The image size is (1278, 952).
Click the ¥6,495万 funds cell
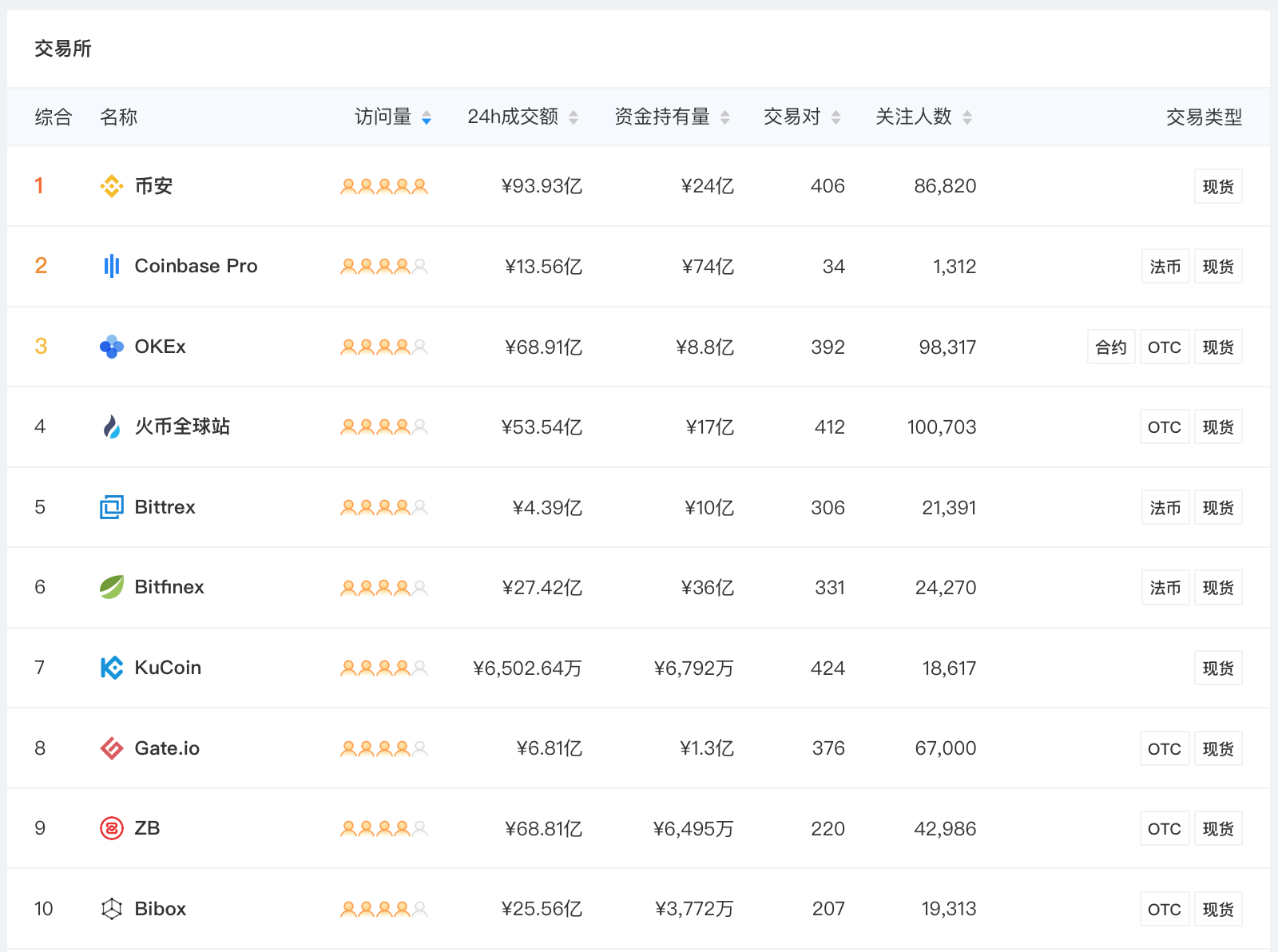click(x=693, y=828)
